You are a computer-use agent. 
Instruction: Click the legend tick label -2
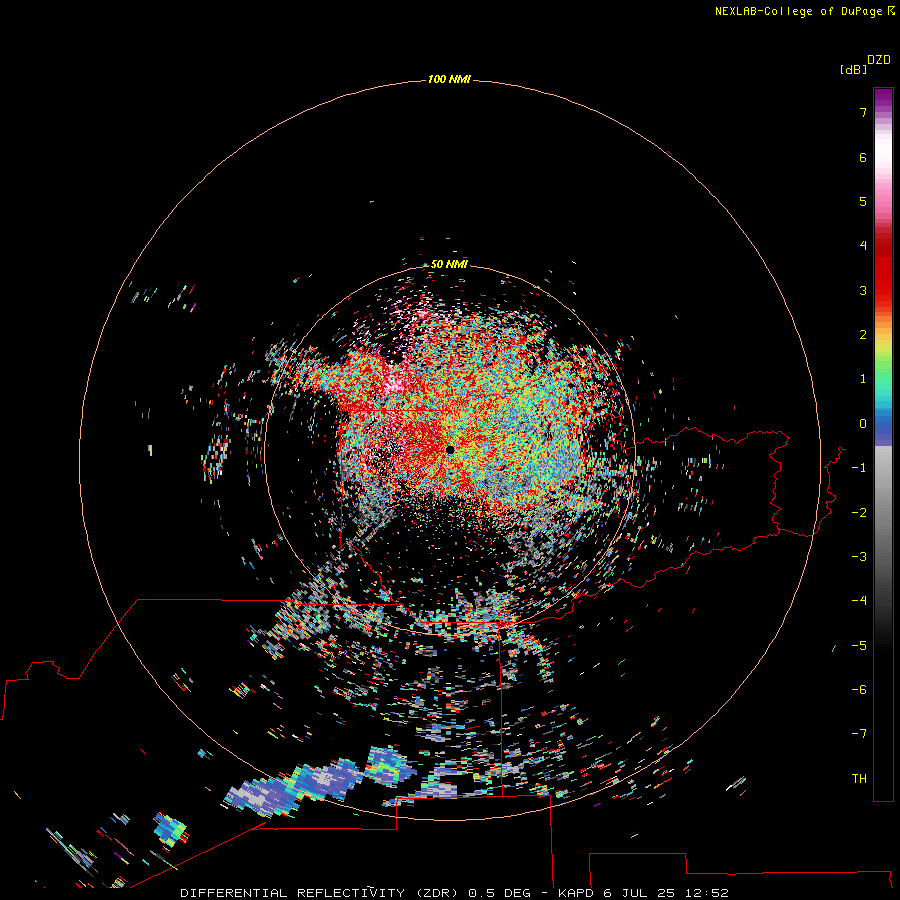click(859, 512)
